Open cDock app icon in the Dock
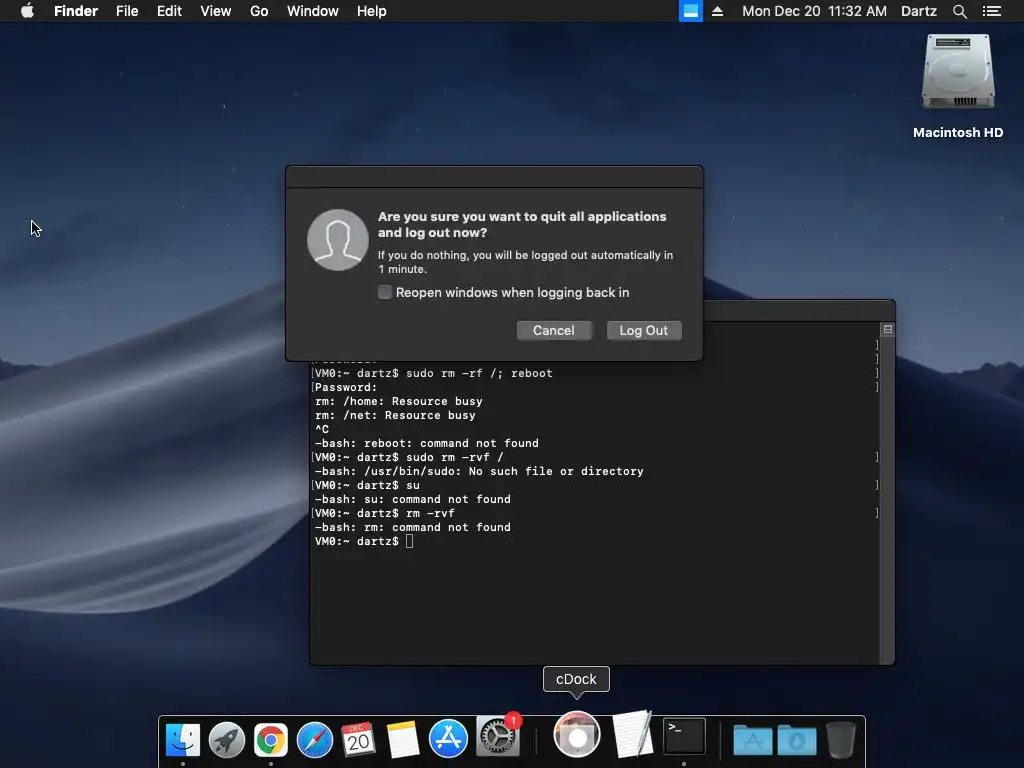This screenshot has width=1024, height=768. click(577, 734)
